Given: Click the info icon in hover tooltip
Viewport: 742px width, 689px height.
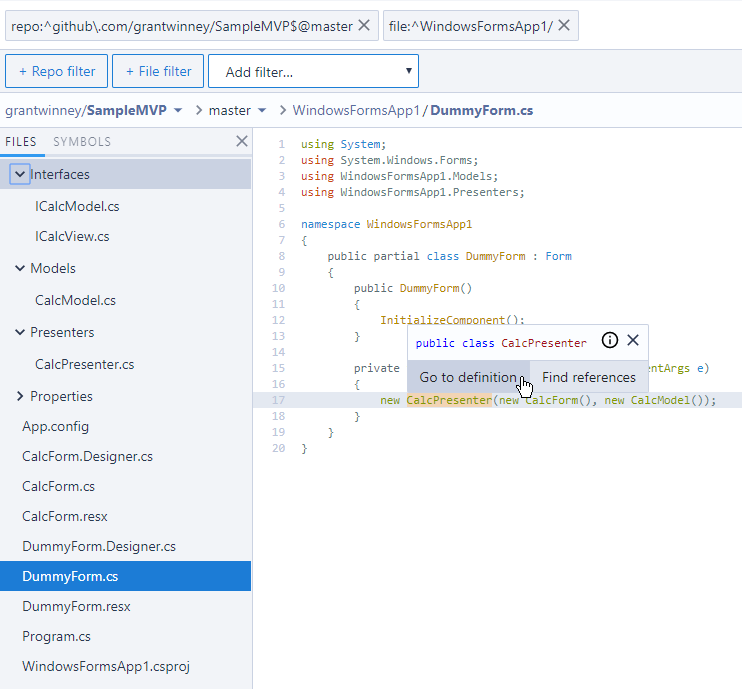Looking at the screenshot, I should 610,341.
